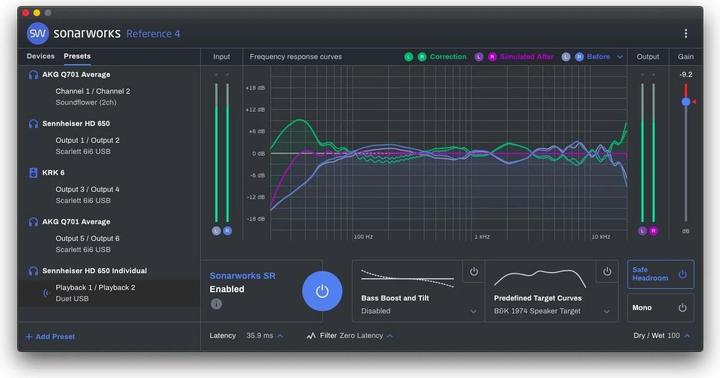Click the output L channel badge
720x378 pixels.
[642, 231]
